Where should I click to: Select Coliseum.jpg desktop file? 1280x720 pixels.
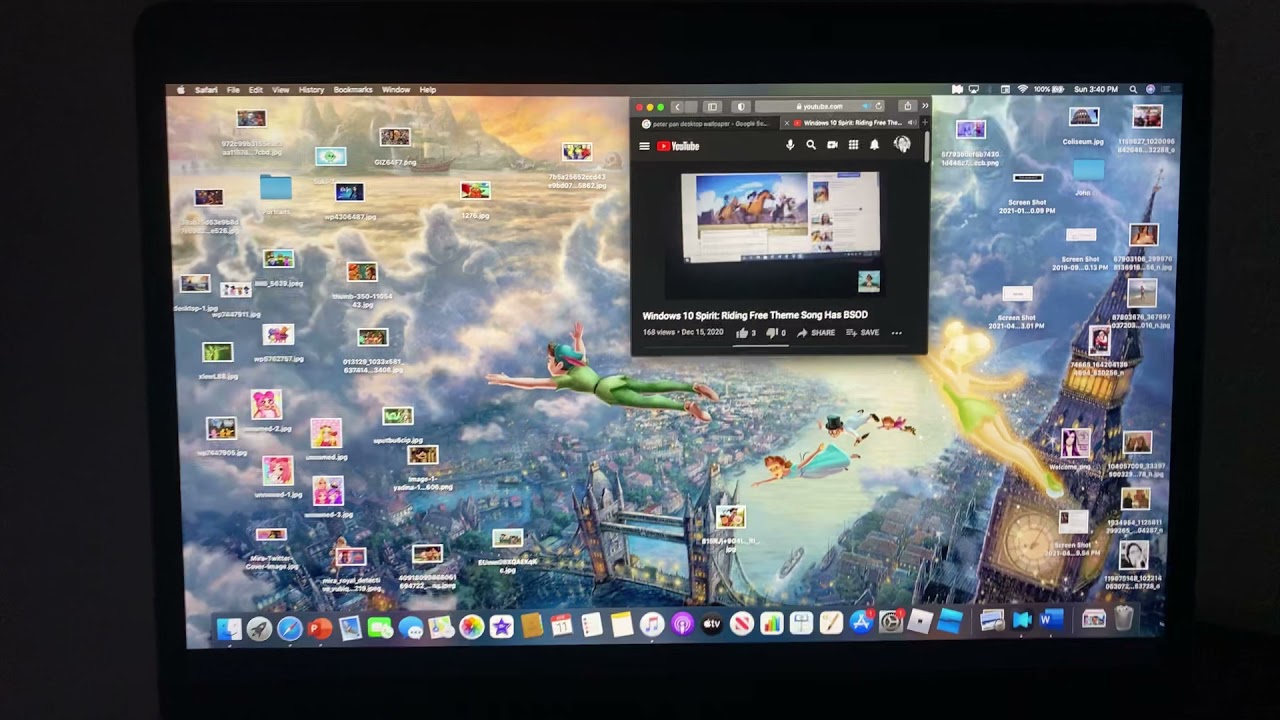[1083, 125]
